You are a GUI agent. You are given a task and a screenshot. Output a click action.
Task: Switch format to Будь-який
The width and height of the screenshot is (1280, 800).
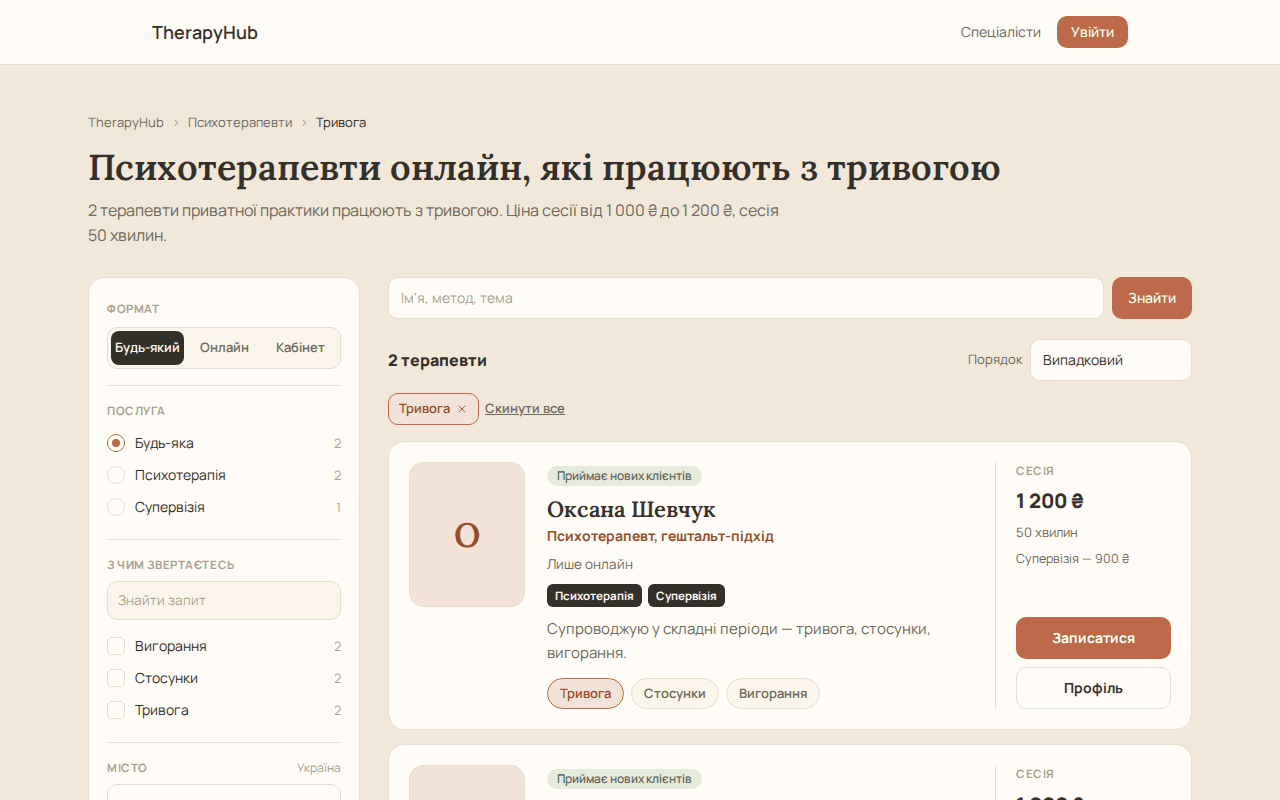pyautogui.click(x=147, y=348)
